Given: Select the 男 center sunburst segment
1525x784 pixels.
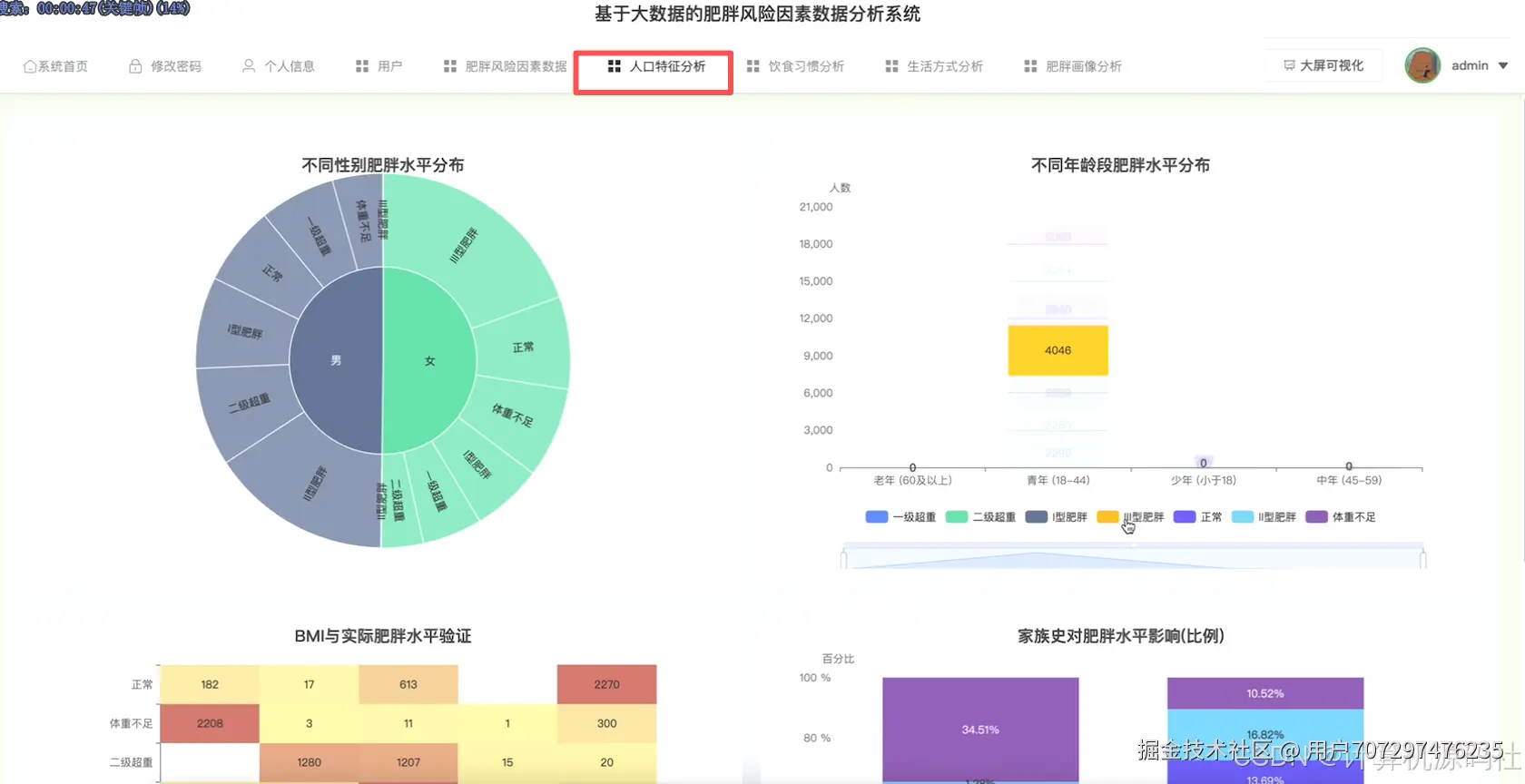Looking at the screenshot, I should click(x=336, y=360).
